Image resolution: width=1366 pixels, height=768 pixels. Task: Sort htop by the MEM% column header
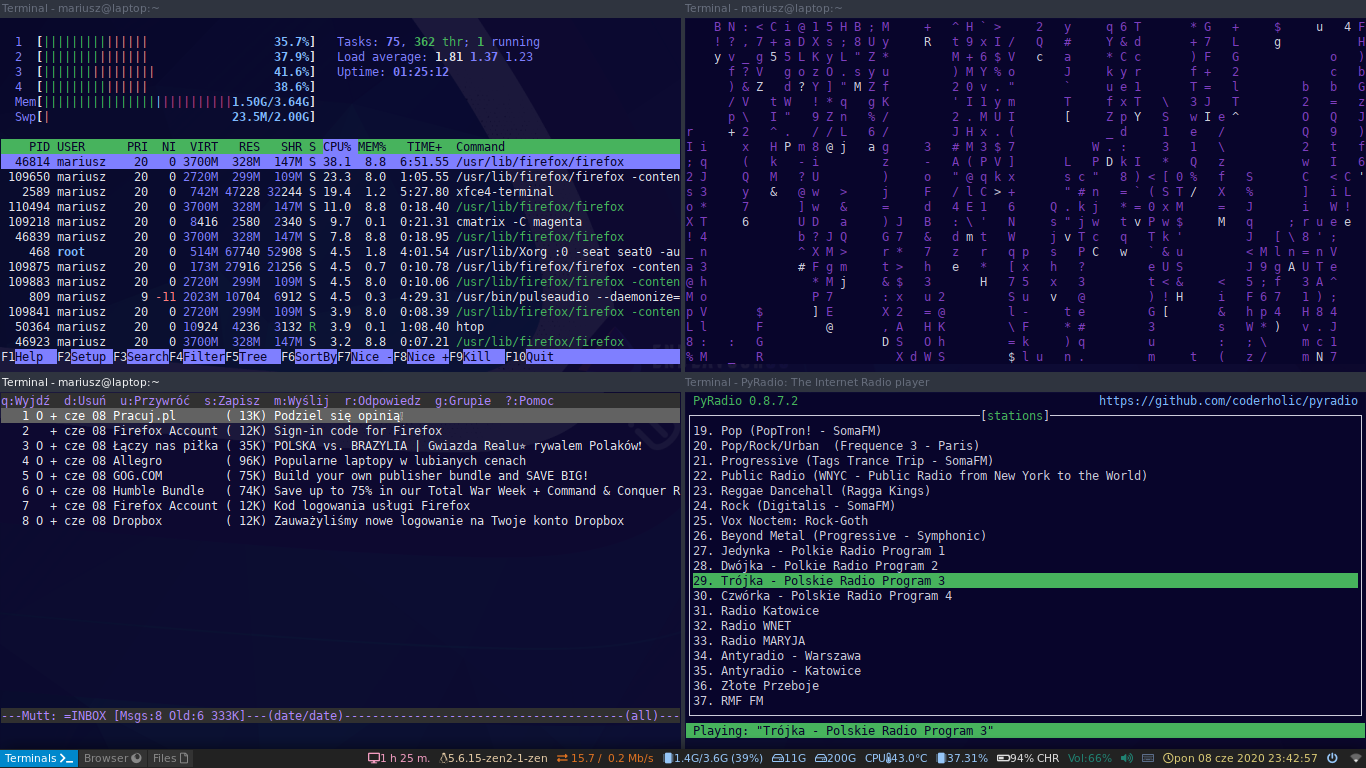(x=372, y=147)
